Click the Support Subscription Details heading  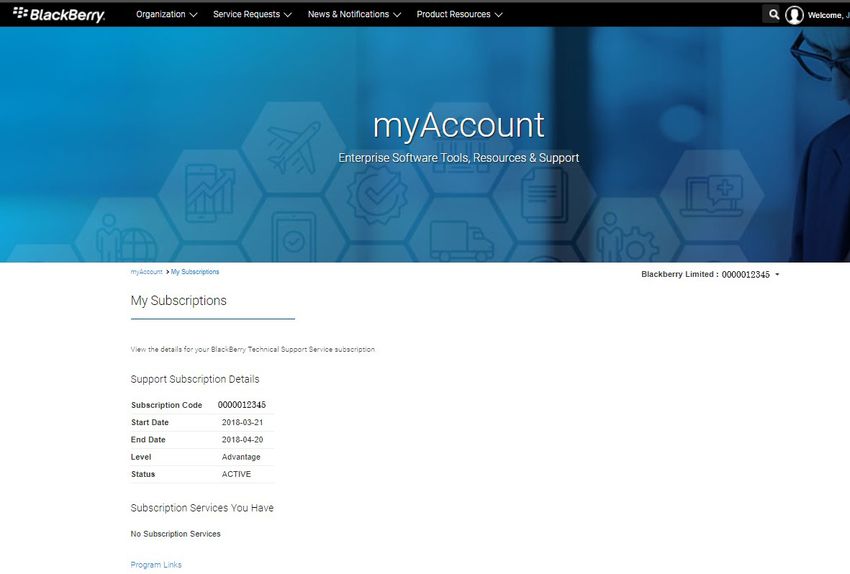click(195, 379)
